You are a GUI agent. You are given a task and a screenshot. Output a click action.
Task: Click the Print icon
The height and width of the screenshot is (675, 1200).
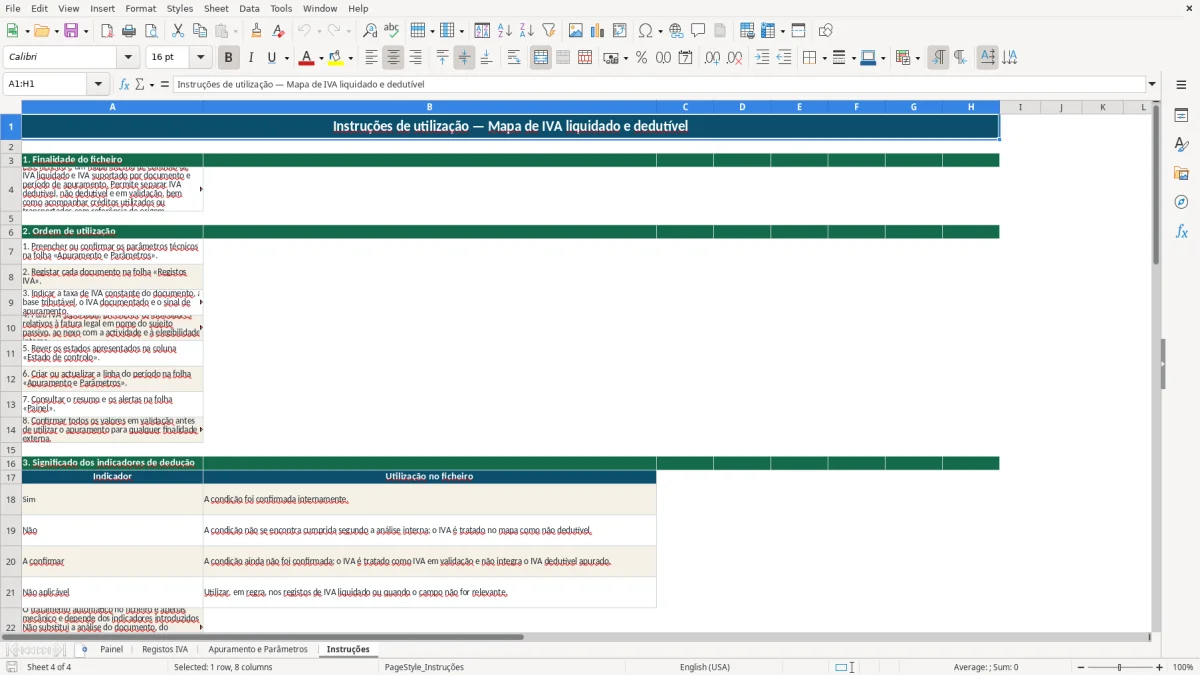[129, 31]
